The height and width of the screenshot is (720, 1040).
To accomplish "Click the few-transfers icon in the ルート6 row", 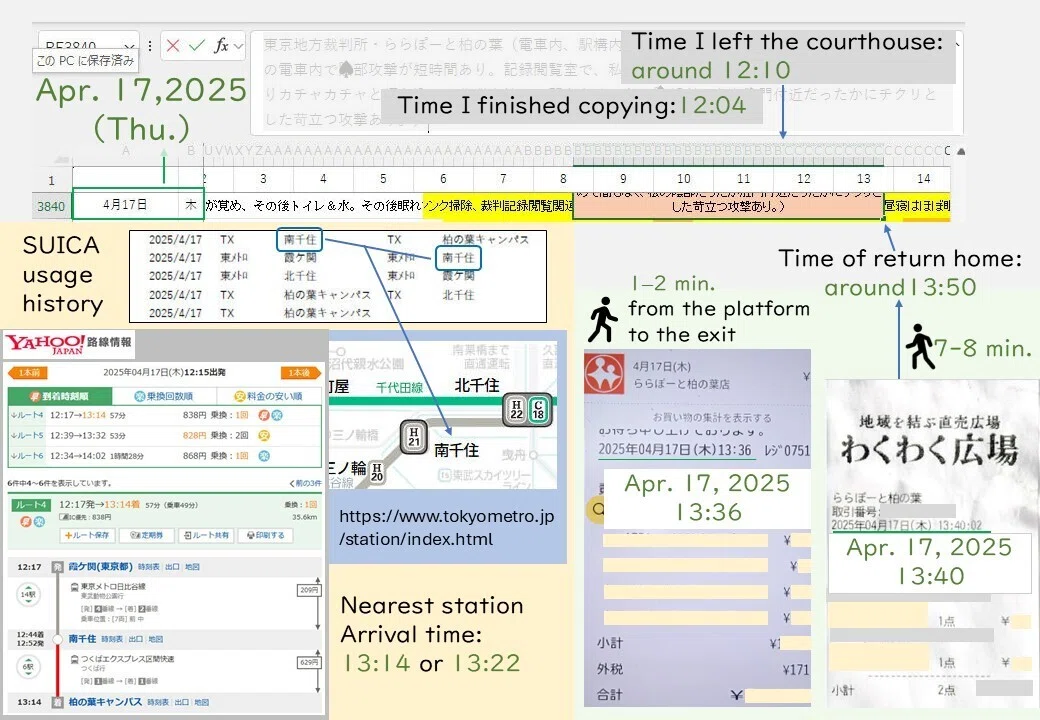I will click(x=264, y=456).
